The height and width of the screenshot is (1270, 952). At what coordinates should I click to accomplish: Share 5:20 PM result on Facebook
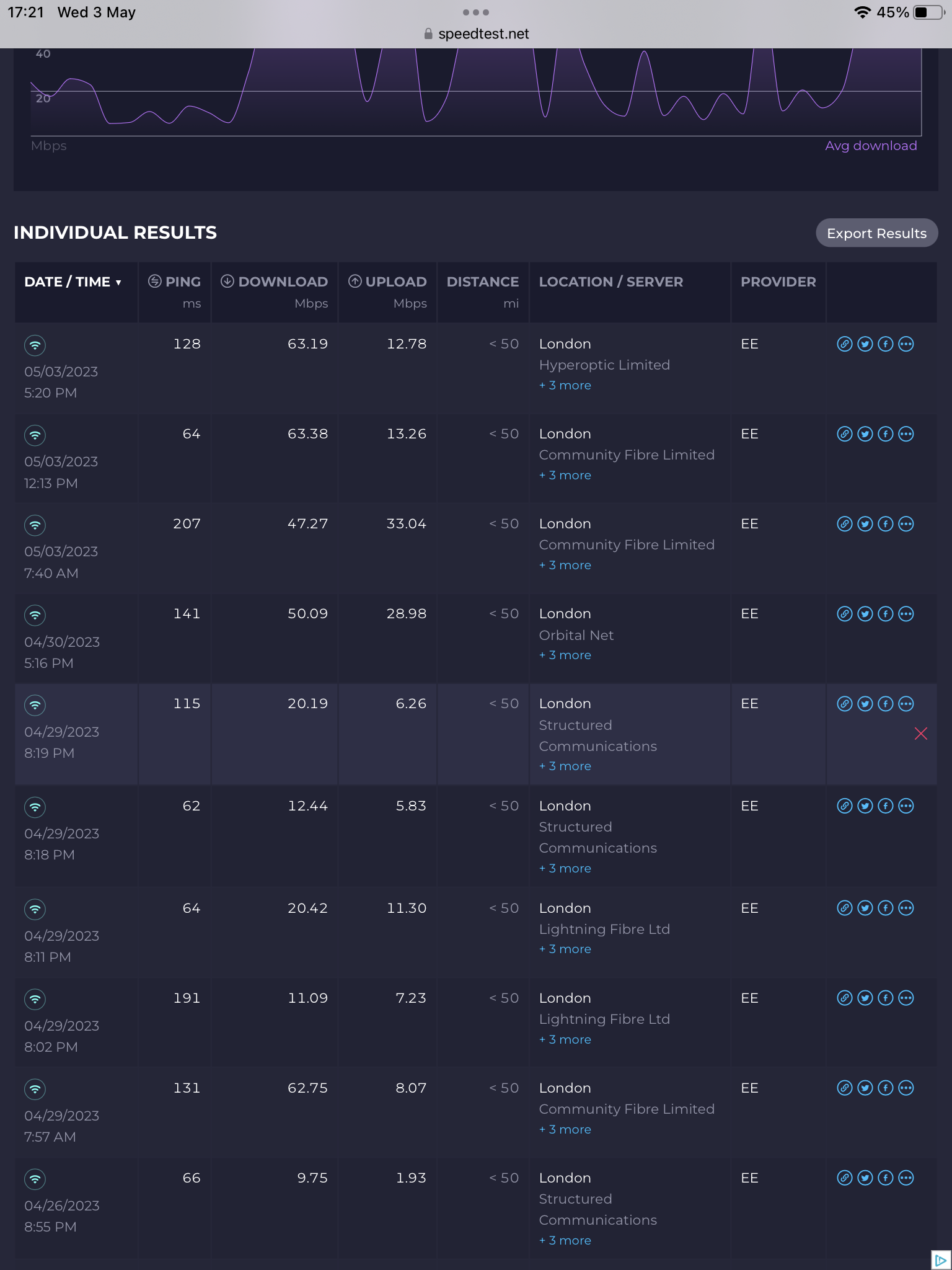886,344
